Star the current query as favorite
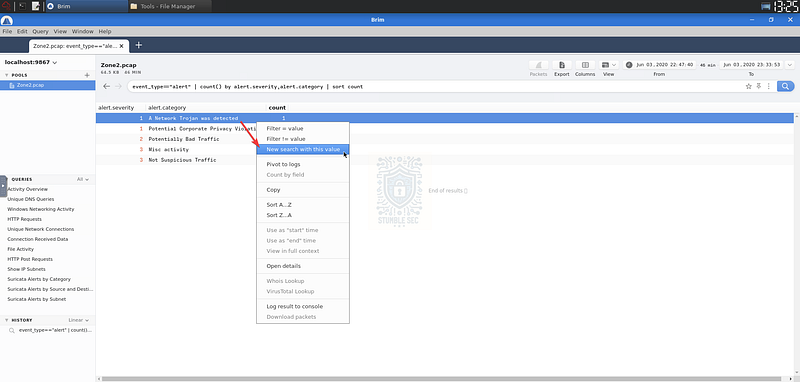The width and height of the screenshot is (800, 382). (748, 86)
